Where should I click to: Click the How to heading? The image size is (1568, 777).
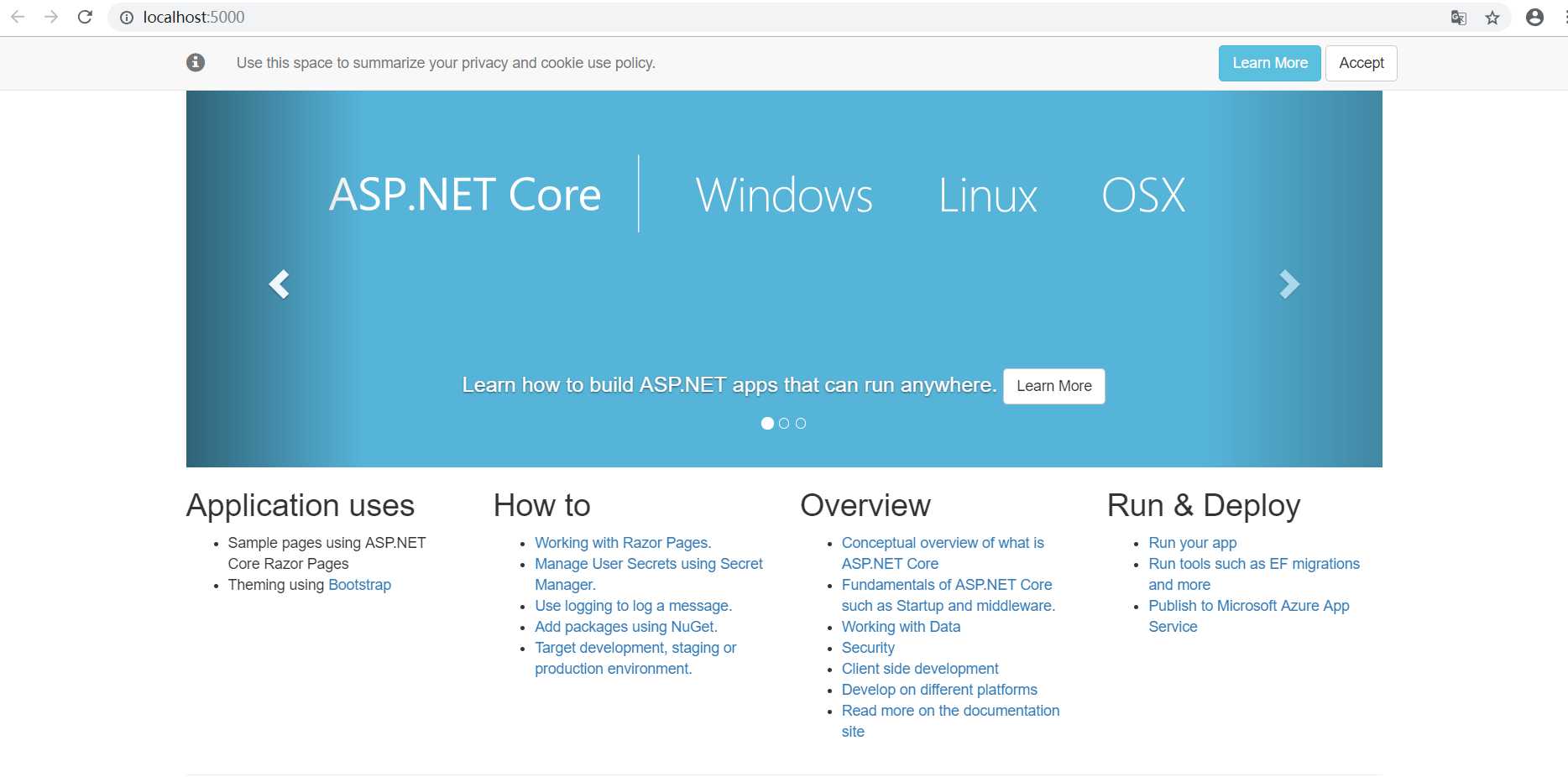point(542,505)
